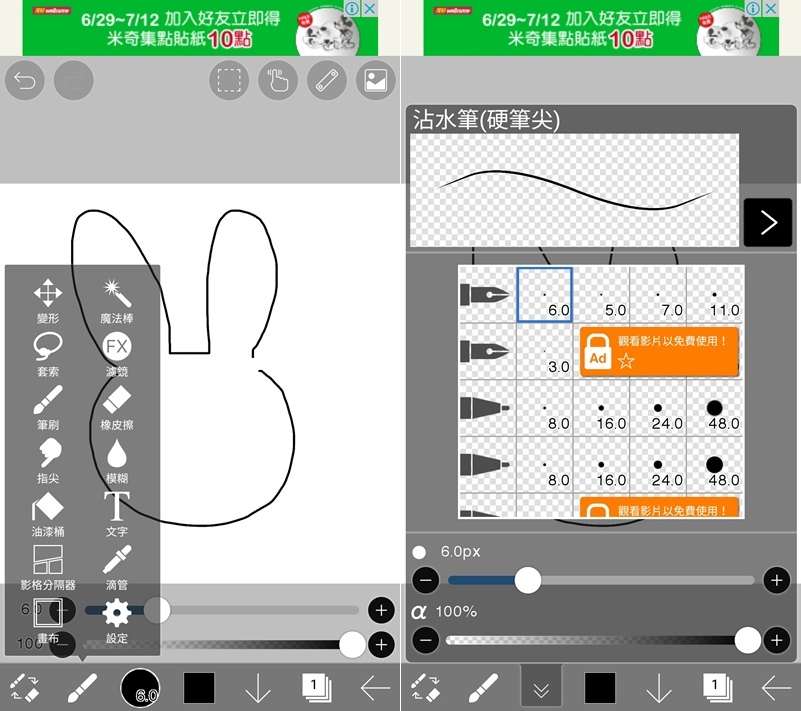The width and height of the screenshot is (801, 711).
Task: Select first-row 48.0 felt pen preset
Action: pyautogui.click(x=715, y=408)
